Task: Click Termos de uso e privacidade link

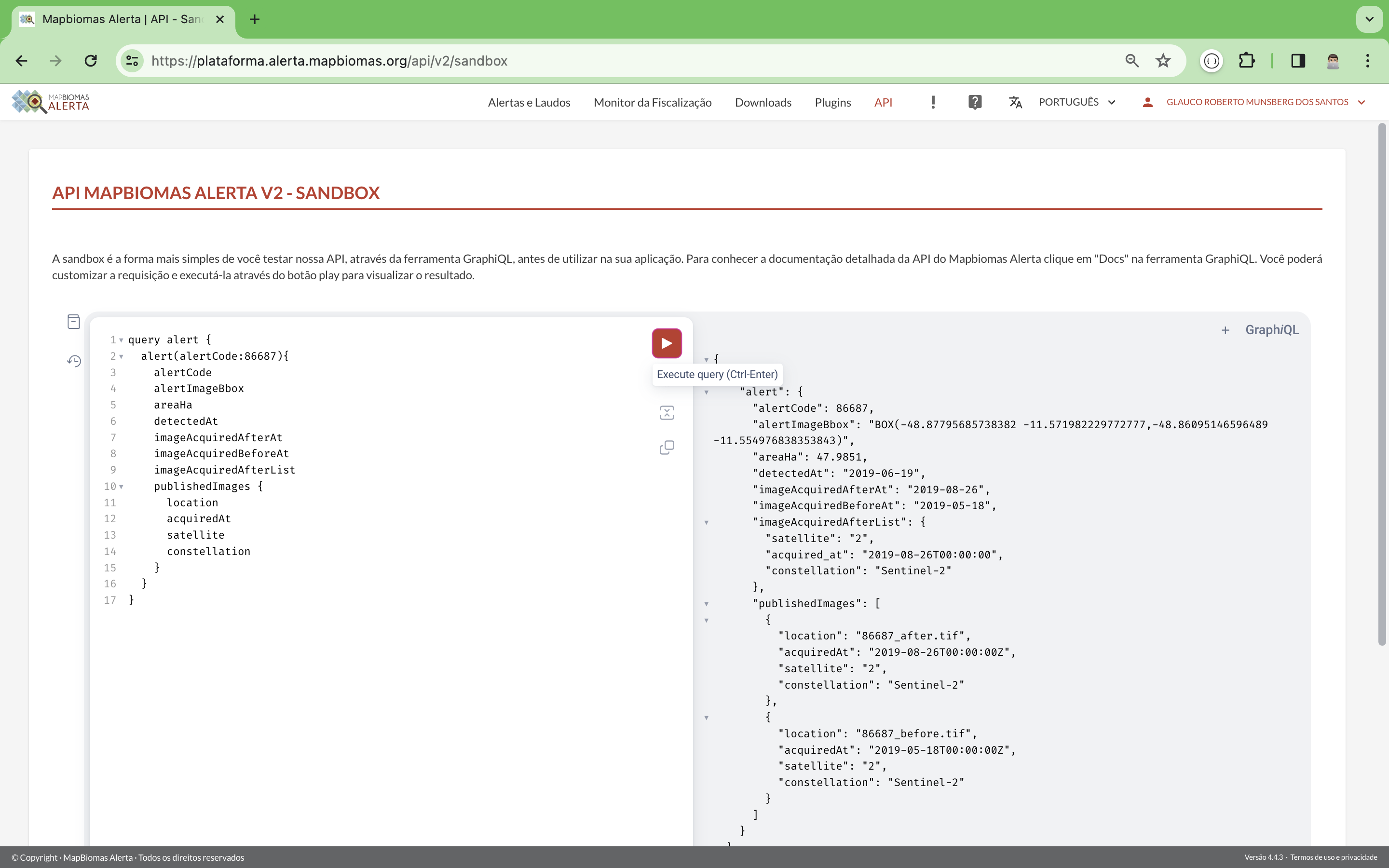Action: (x=1334, y=857)
